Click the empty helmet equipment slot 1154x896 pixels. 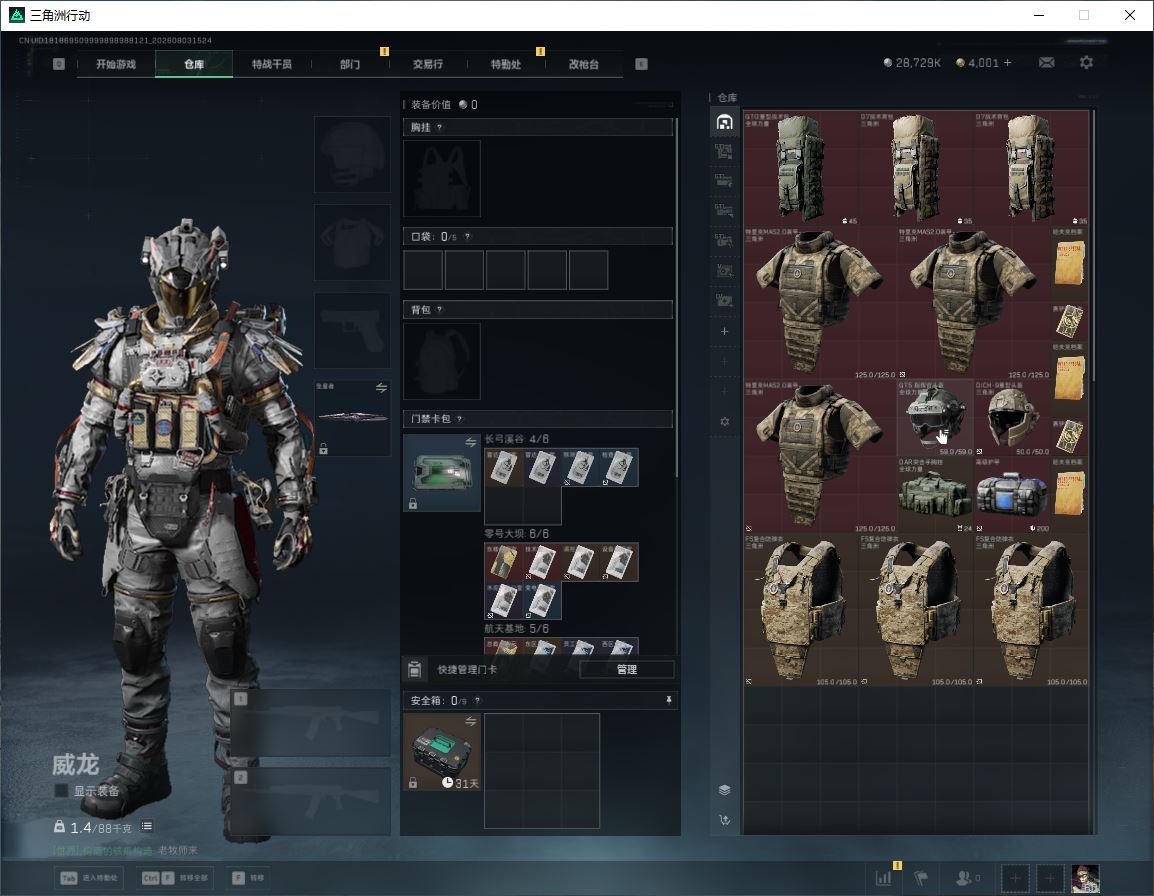353,155
